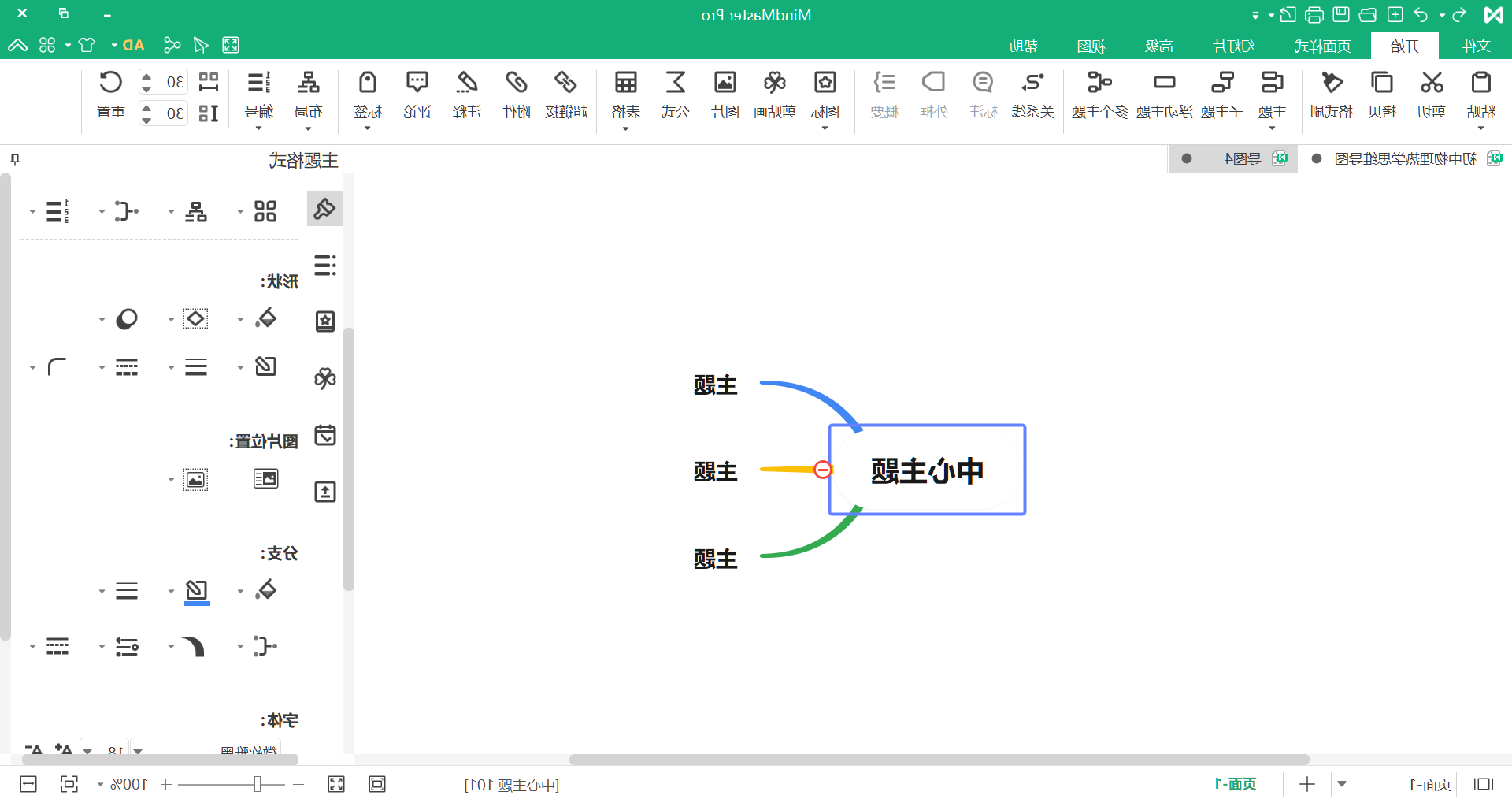Click the 标签 tag icon
Viewport: 1512px width, 799px height.
[x=368, y=83]
